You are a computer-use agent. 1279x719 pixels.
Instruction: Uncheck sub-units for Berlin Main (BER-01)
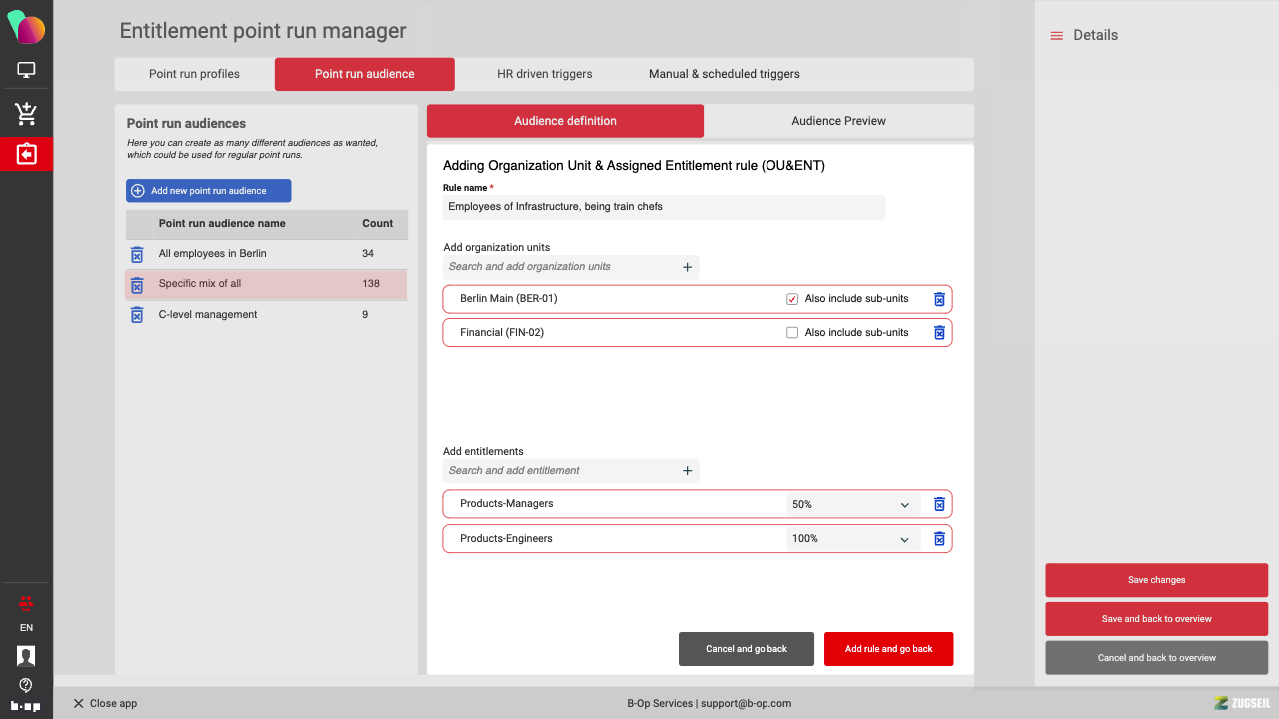[x=792, y=299]
